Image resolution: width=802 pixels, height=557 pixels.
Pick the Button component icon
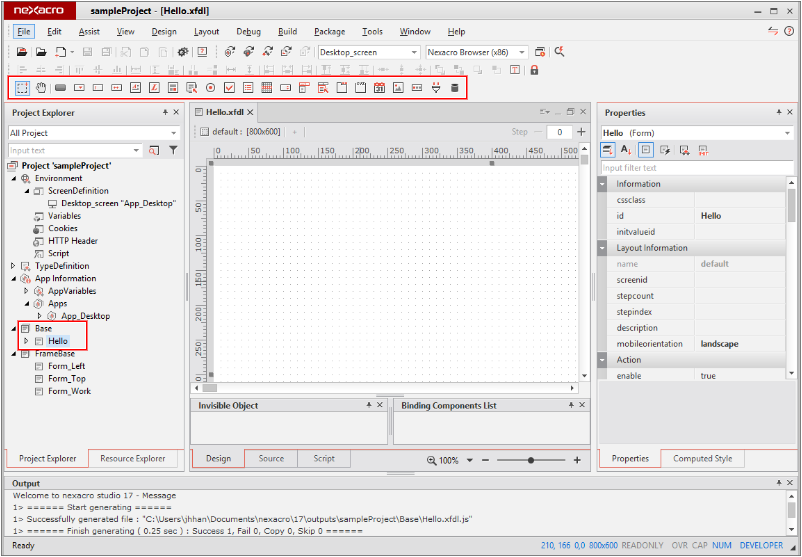click(60, 88)
